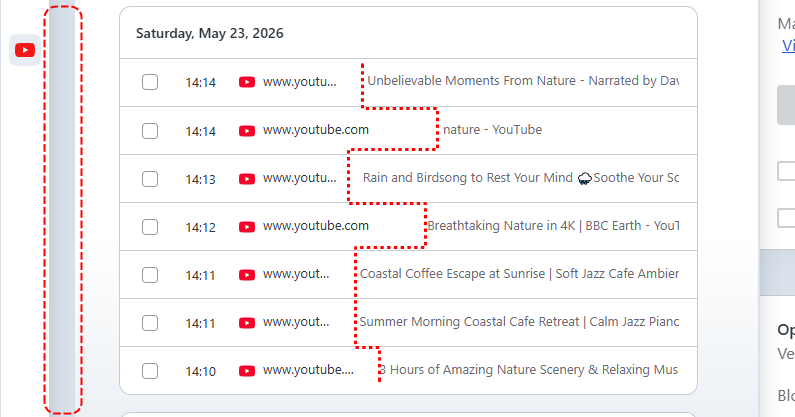Click the Saturday, May 23, 2026 date header
The image size is (795, 417).
pyautogui.click(x=209, y=33)
